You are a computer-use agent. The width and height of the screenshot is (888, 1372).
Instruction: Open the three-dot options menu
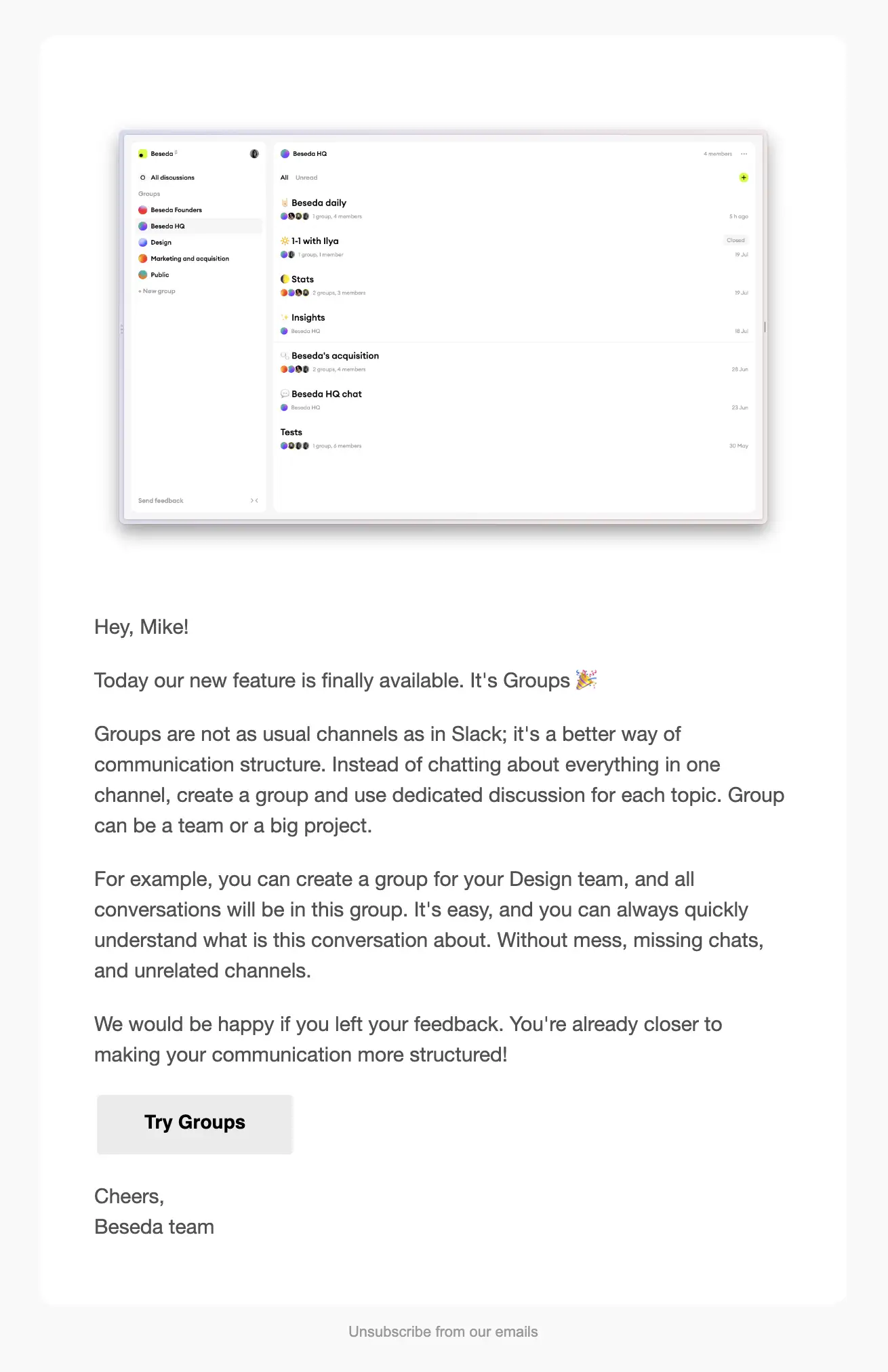tap(744, 153)
